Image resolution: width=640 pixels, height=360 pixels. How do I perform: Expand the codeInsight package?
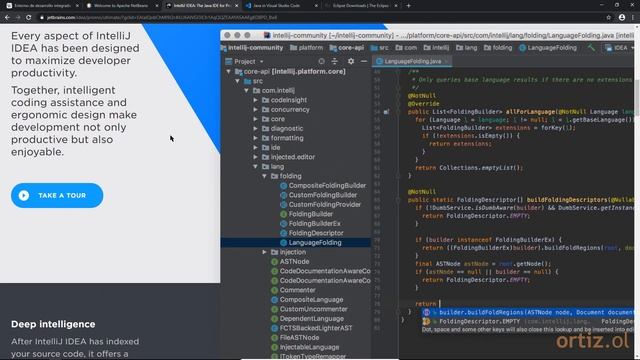[x=256, y=100]
